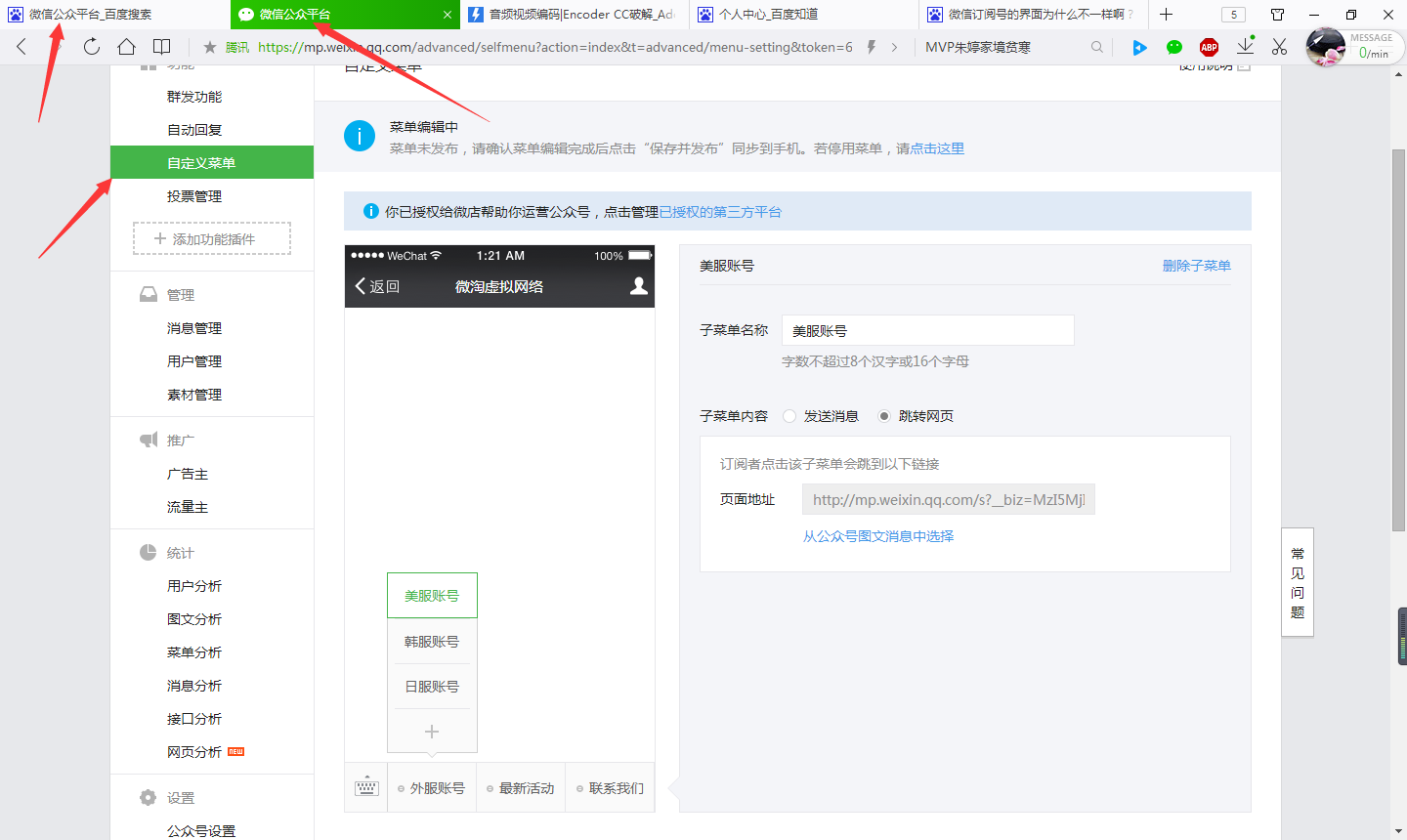Open a new browser tab with plus
1407x840 pixels.
click(1166, 14)
